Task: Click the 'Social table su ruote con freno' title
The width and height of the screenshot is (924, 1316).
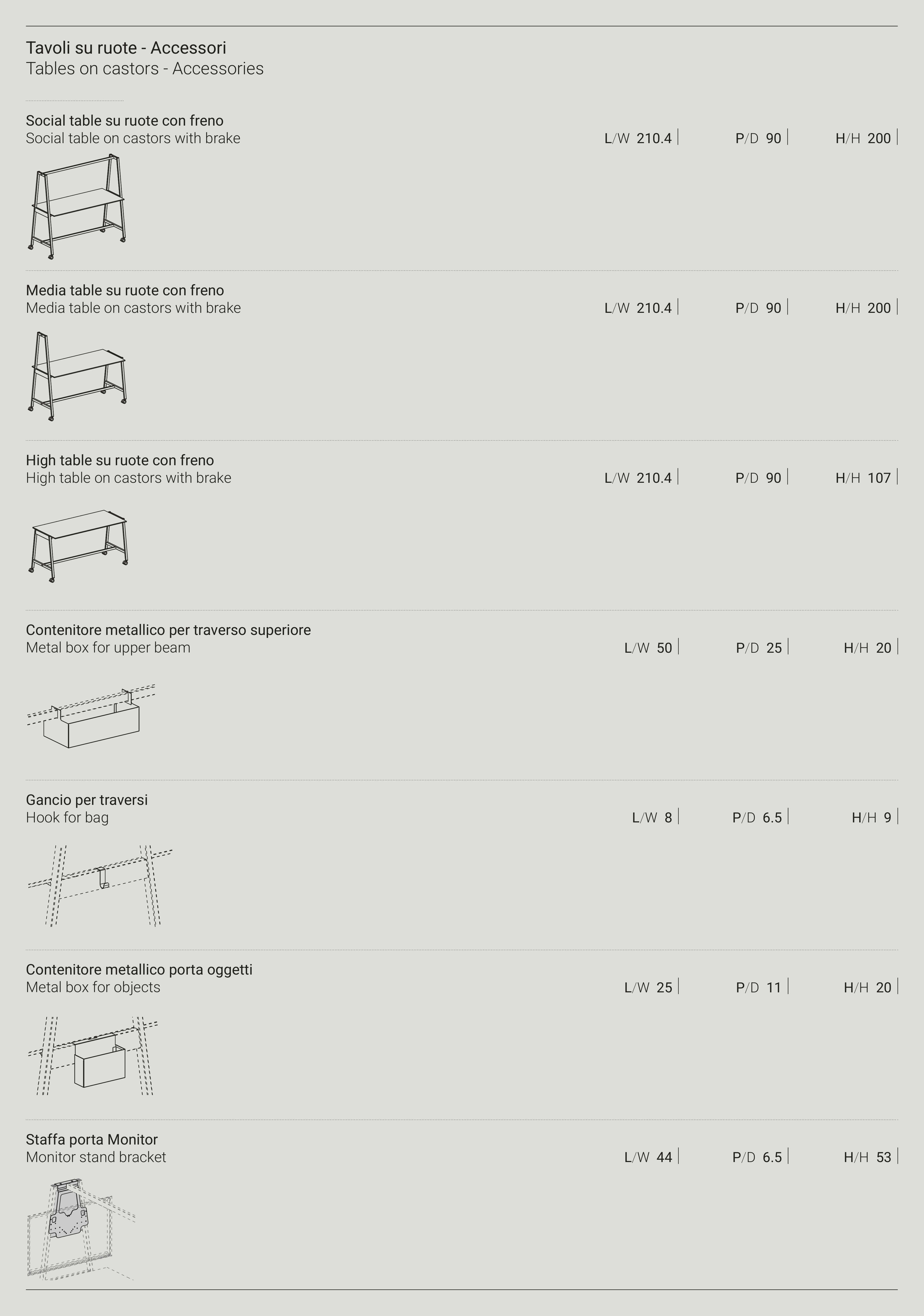Action: [x=124, y=120]
